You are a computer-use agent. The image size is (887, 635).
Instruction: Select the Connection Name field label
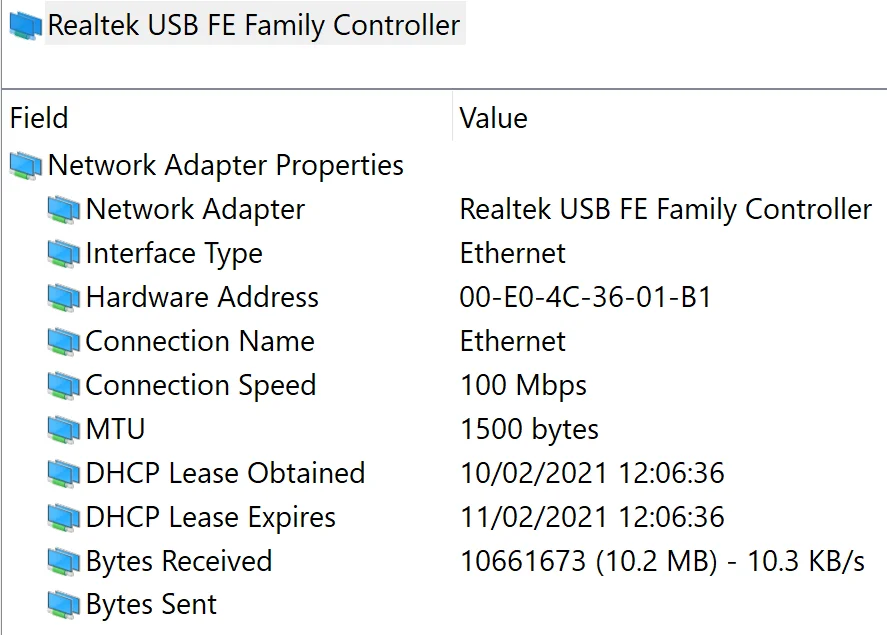click(200, 342)
